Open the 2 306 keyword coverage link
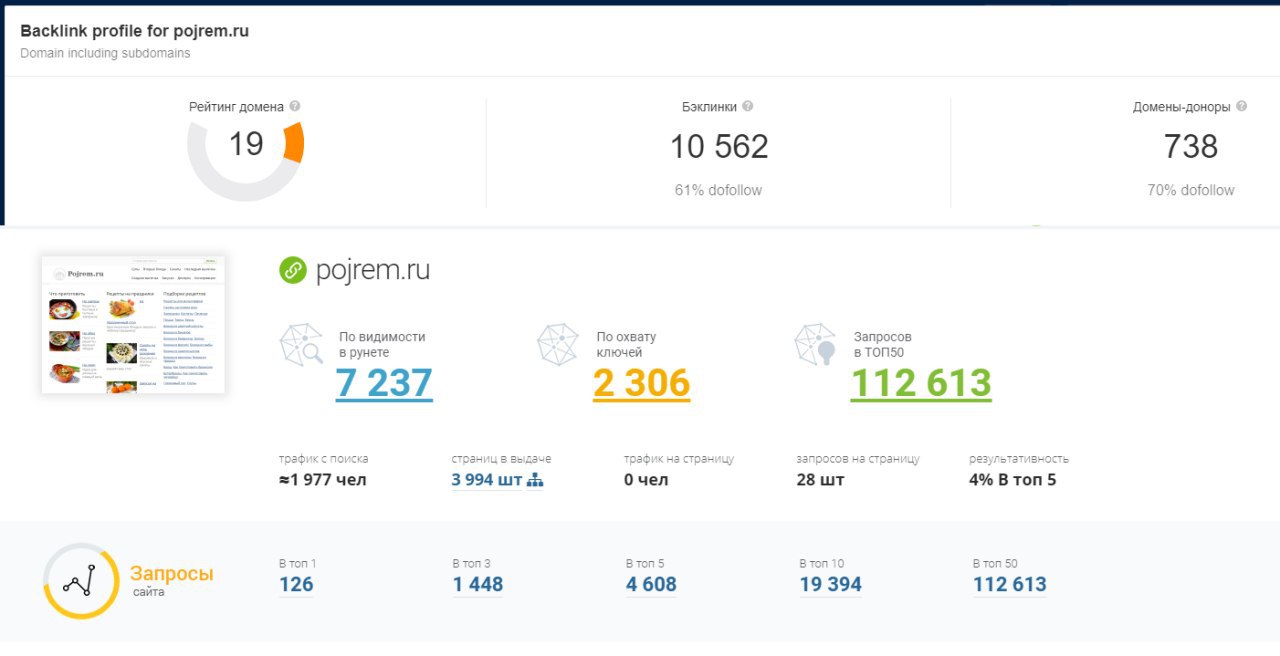This screenshot has height=656, width=1280. coord(641,383)
